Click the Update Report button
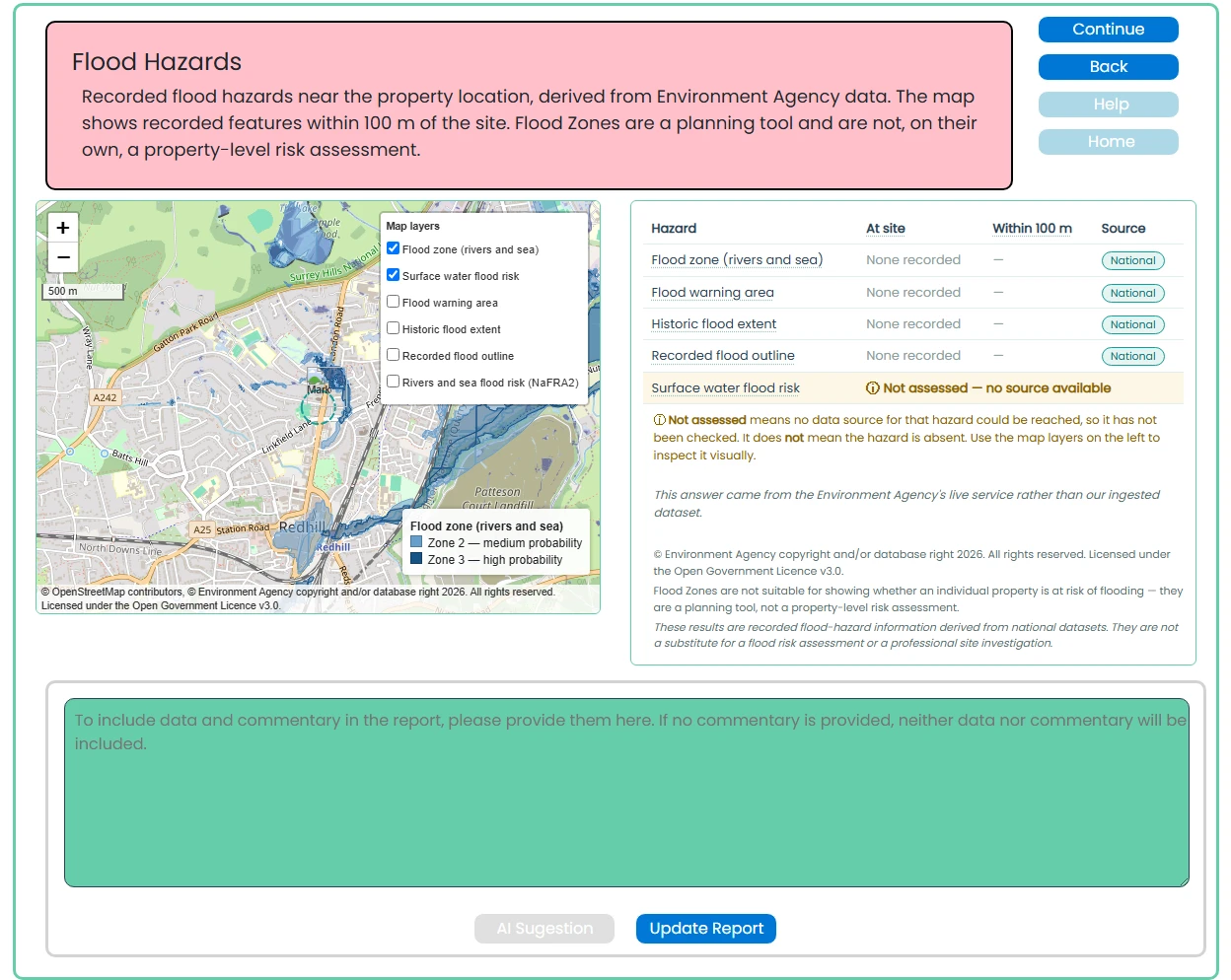This screenshot has height=980, width=1231. click(706, 929)
